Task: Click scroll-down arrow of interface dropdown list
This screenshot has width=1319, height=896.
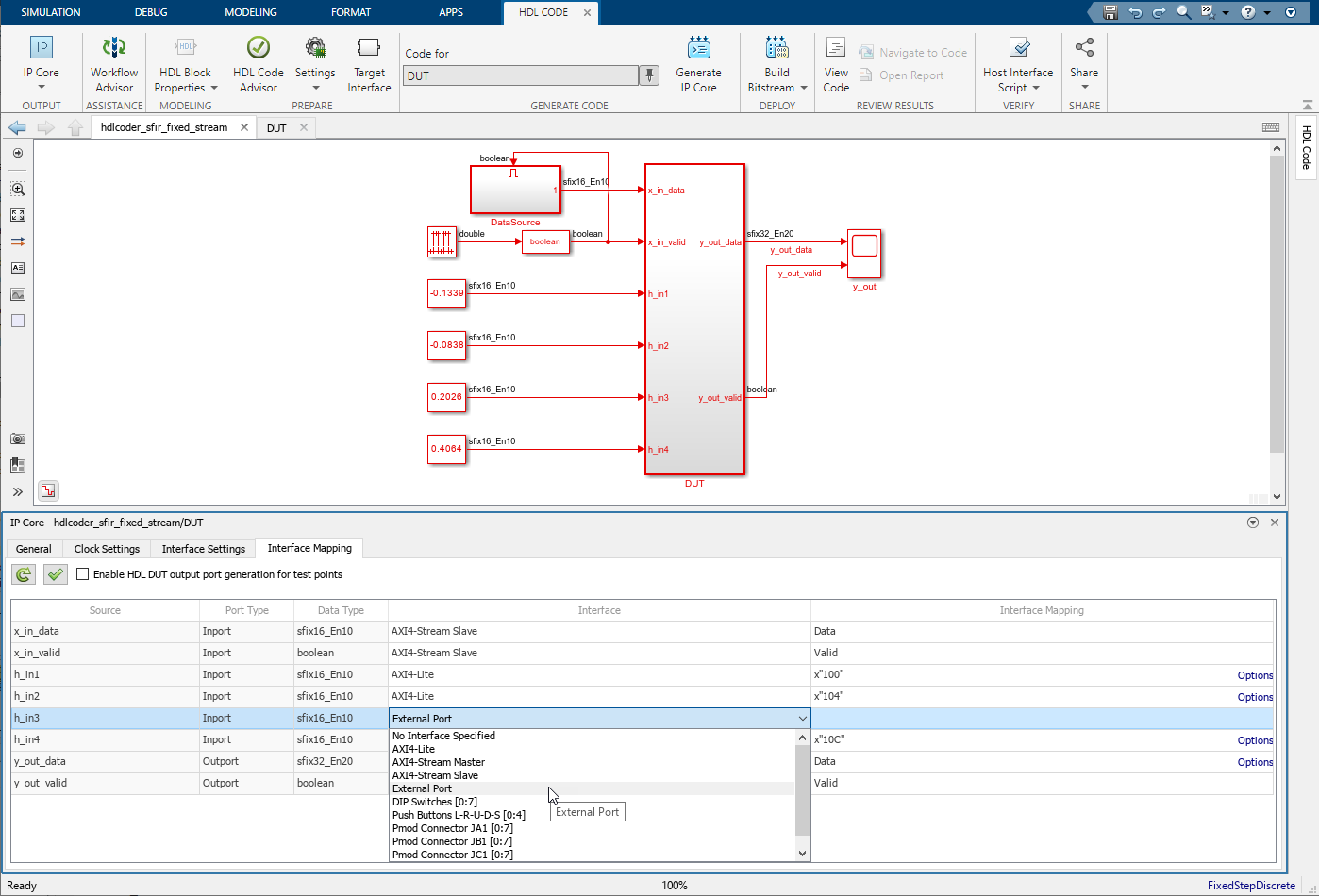Action: [803, 854]
